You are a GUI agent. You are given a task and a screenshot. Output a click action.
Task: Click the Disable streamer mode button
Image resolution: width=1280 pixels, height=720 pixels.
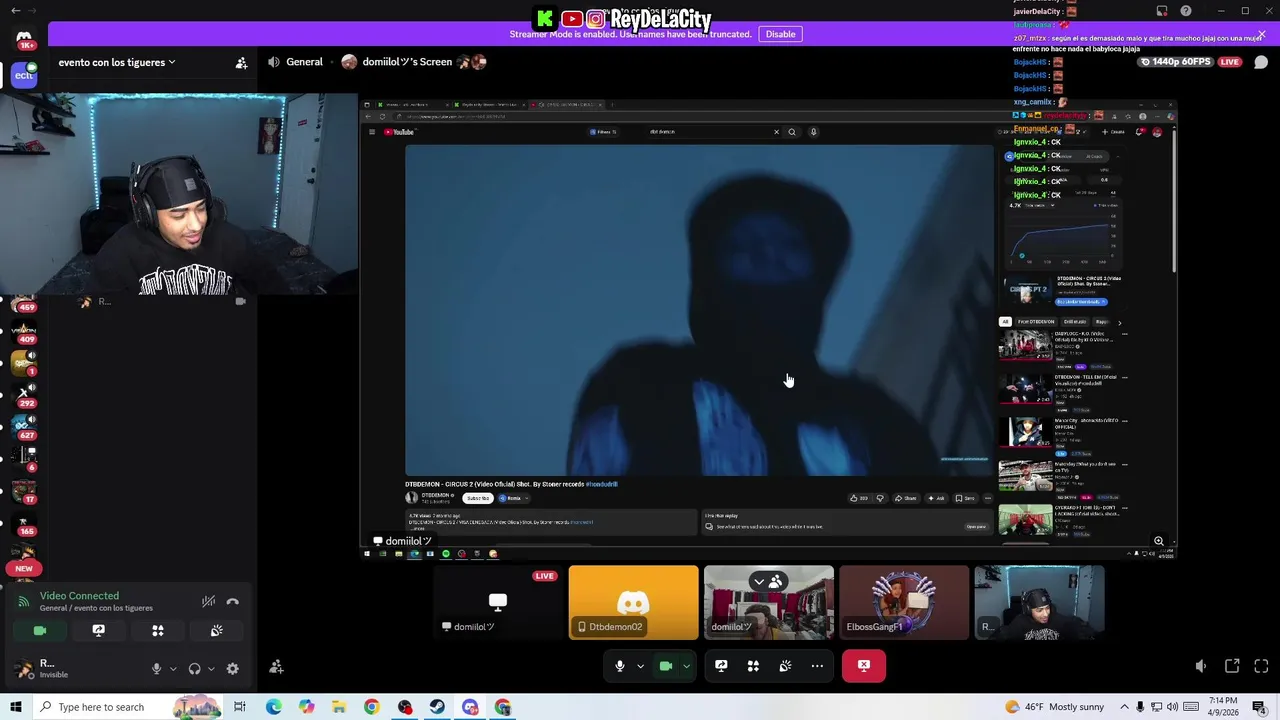coord(780,34)
